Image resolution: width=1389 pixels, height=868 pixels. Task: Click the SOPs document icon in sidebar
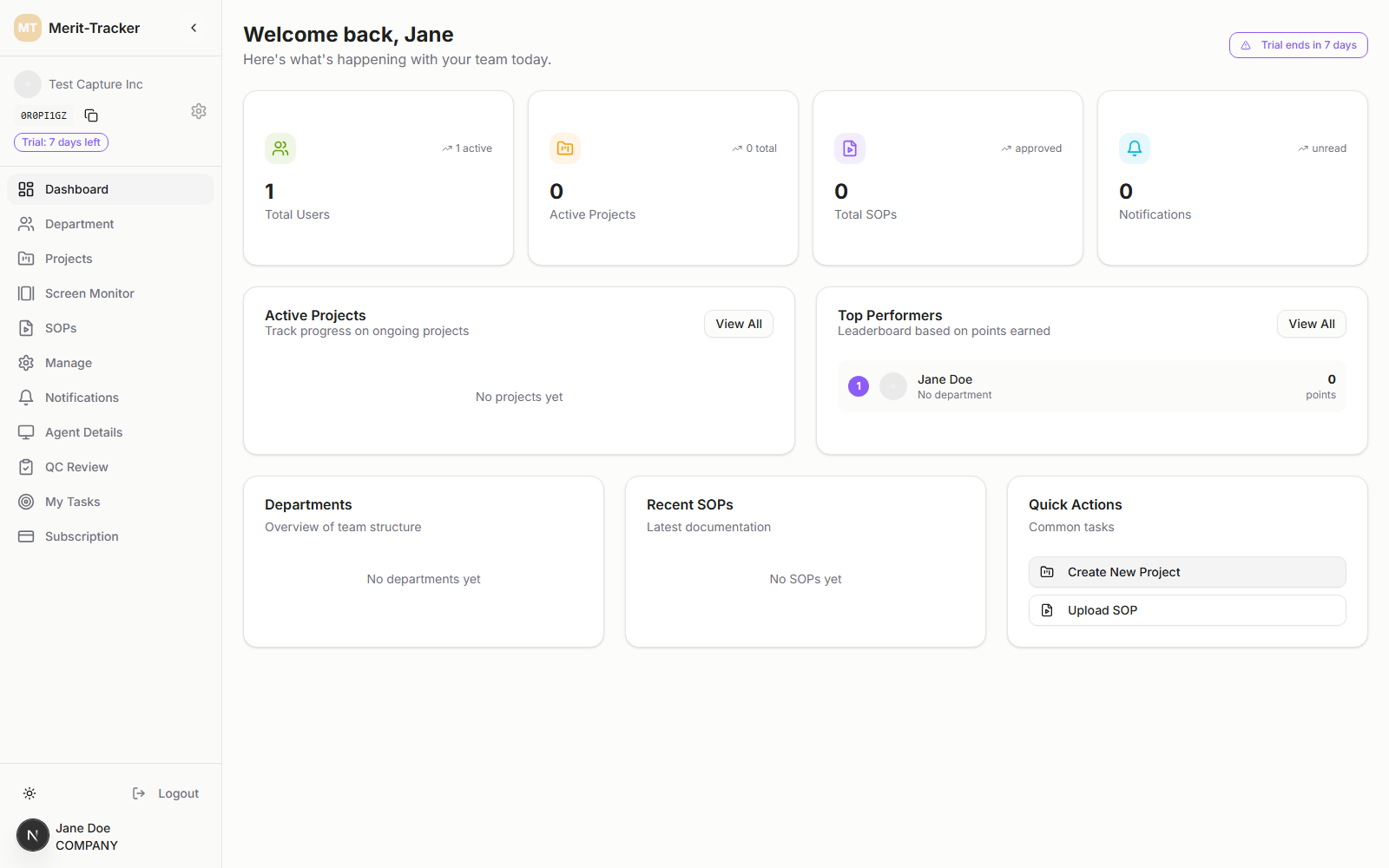click(26, 328)
